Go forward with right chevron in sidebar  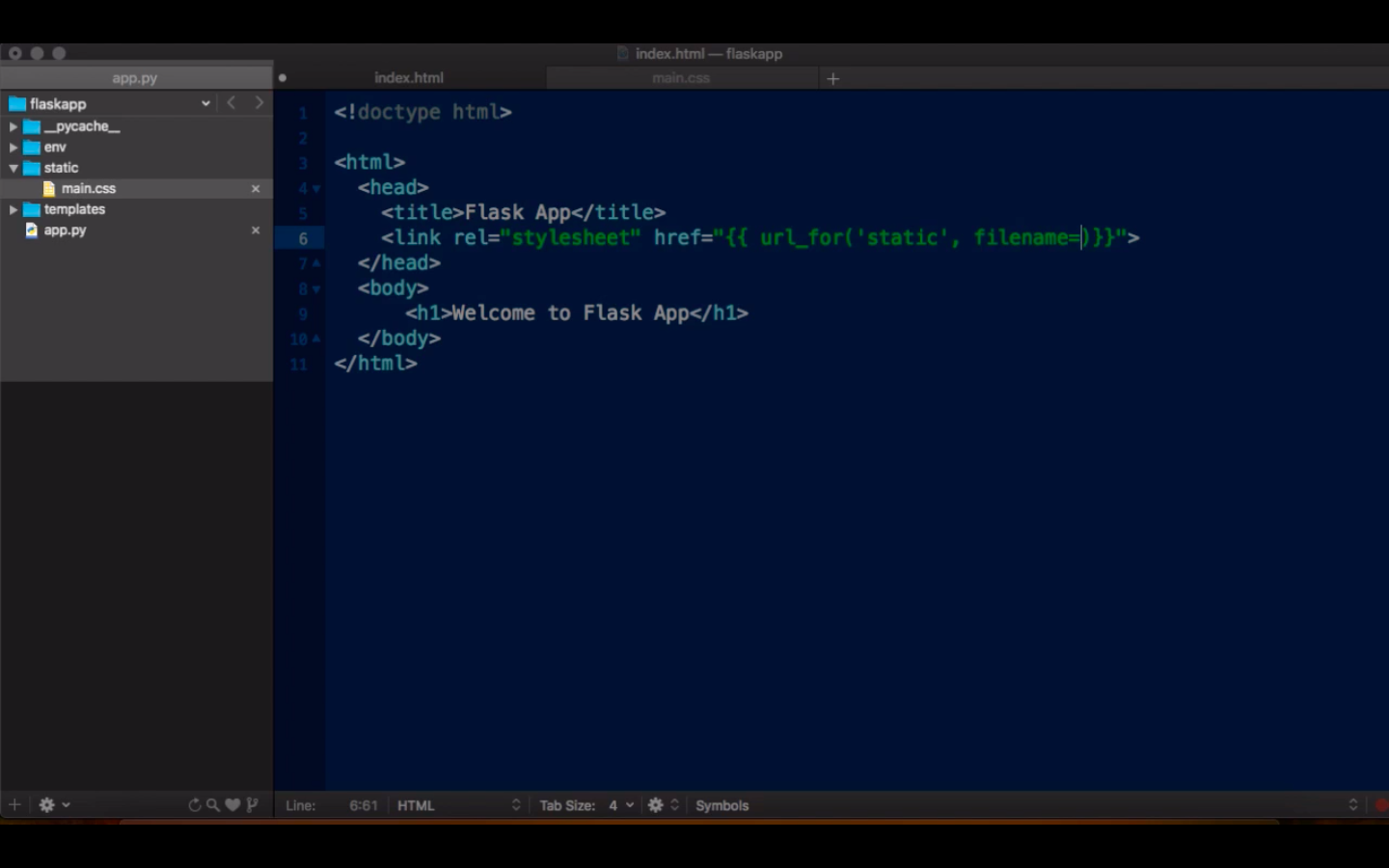[x=259, y=102]
